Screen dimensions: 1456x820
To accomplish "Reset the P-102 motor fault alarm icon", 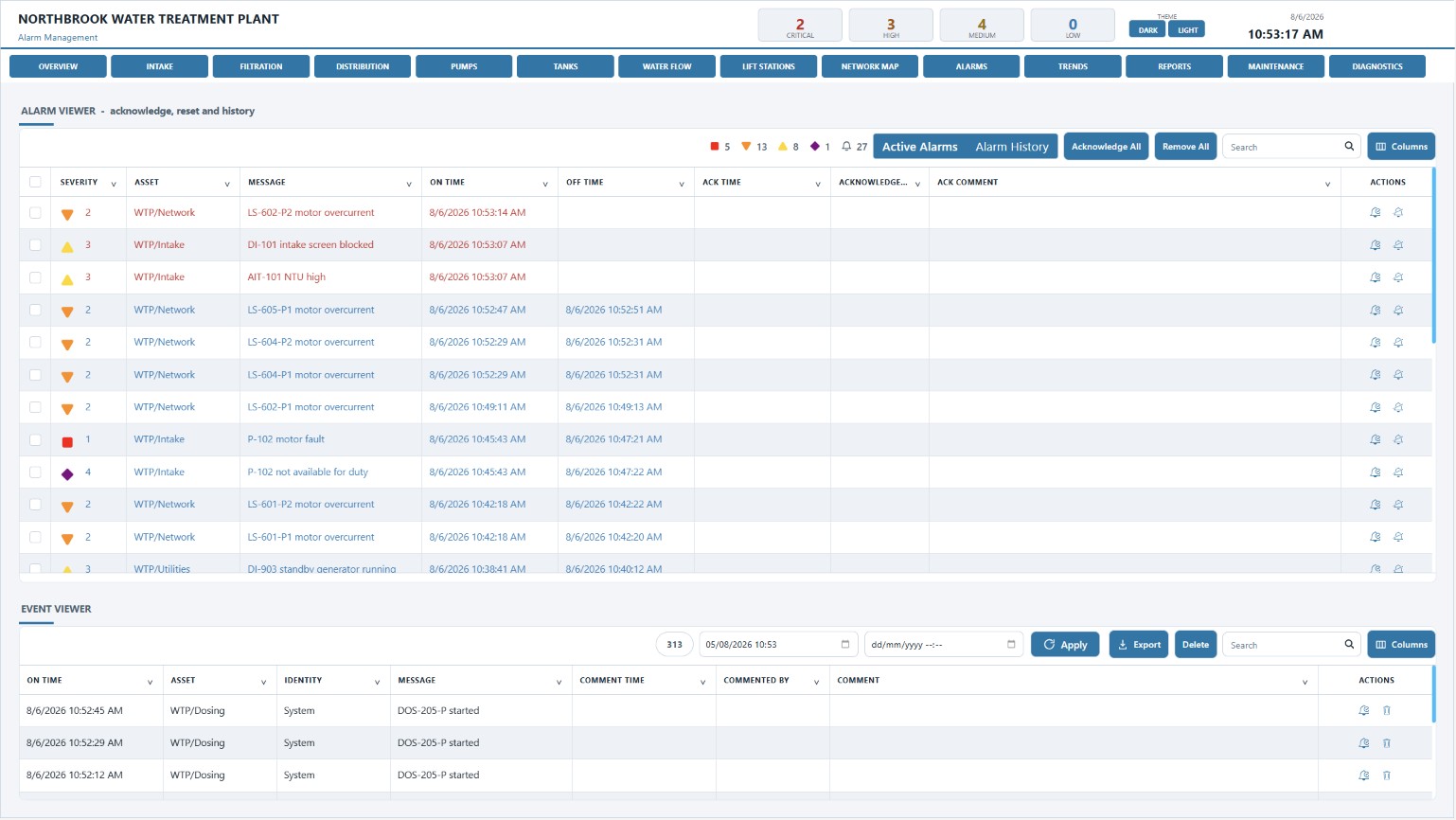I will coord(1398,439).
